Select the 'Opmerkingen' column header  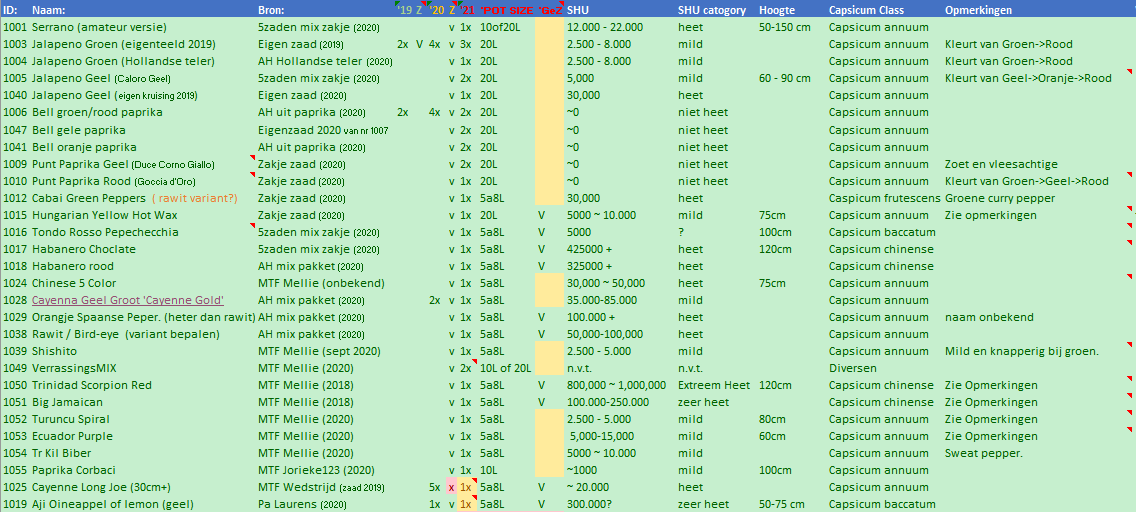(978, 10)
